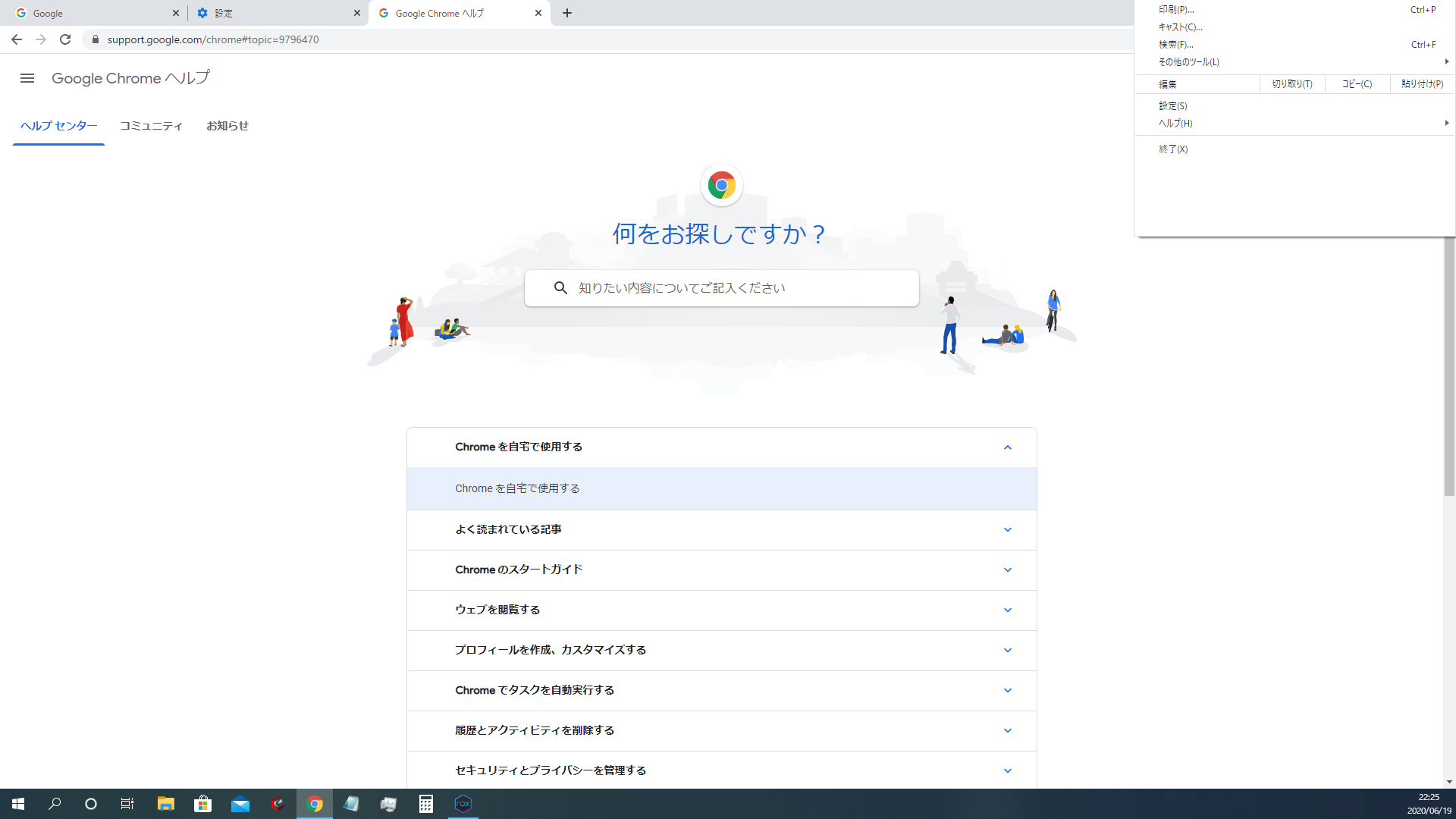Collapse the Chrome を自宅で使用する section
Viewport: 1456px width, 819px height.
pyautogui.click(x=722, y=447)
